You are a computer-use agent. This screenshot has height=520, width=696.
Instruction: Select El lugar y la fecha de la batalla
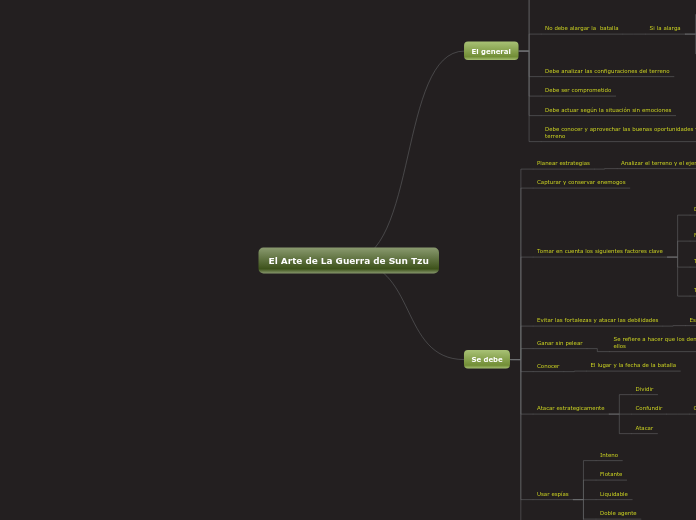(x=633, y=365)
